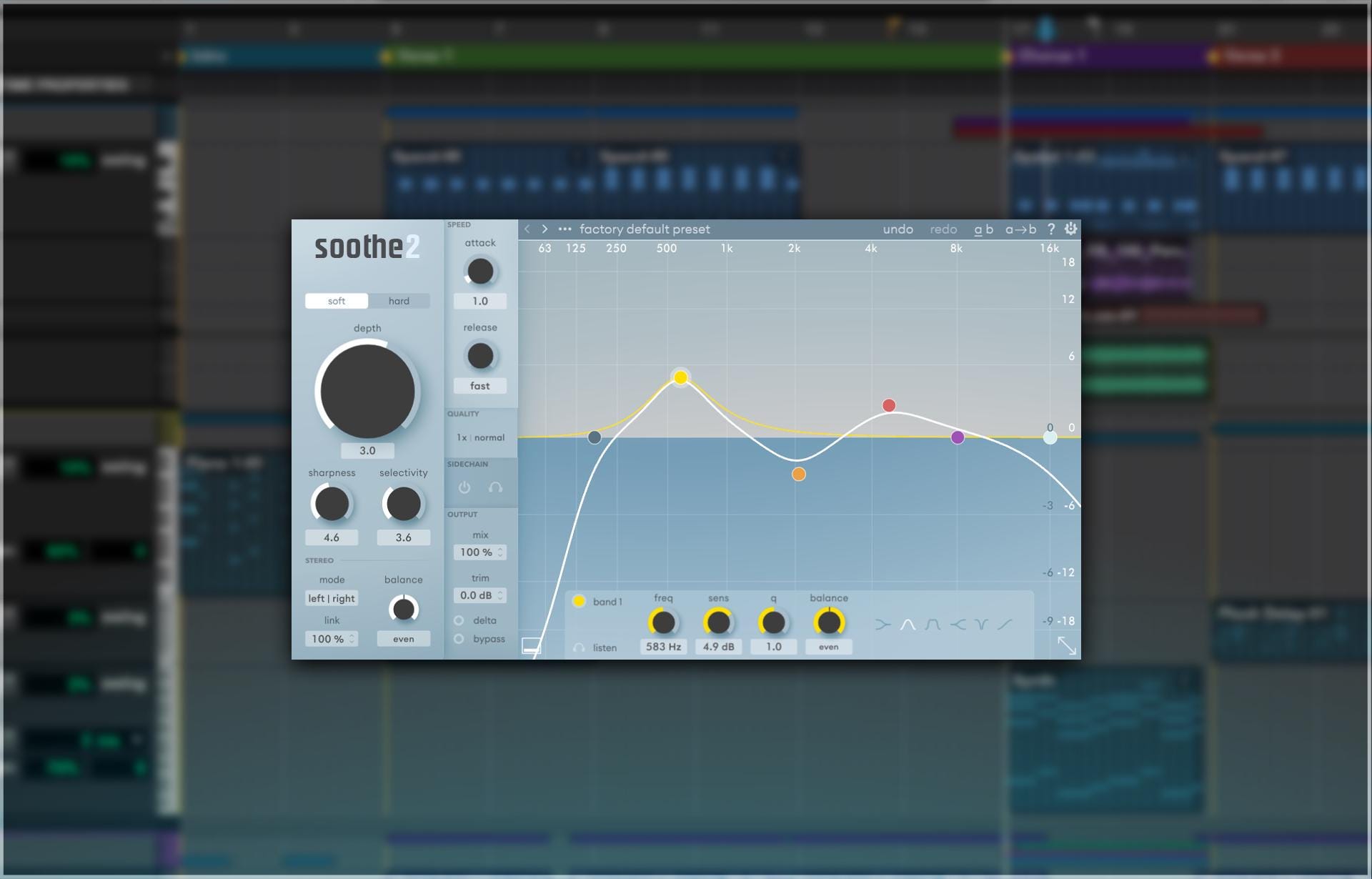Image resolution: width=1372 pixels, height=879 pixels.
Task: Click undo in the top bar
Action: click(x=898, y=229)
